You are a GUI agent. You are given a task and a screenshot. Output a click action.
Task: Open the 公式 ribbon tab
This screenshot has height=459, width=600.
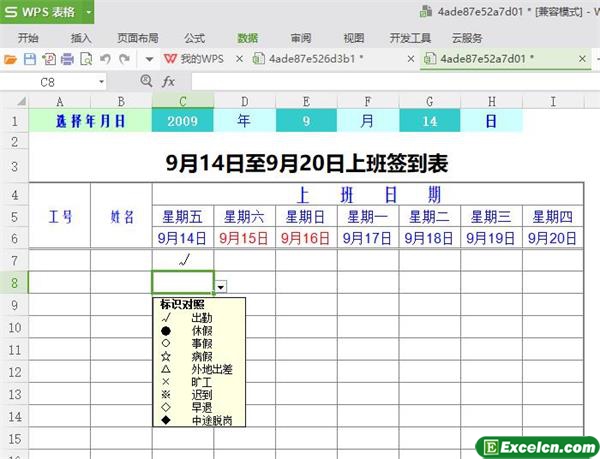194,38
